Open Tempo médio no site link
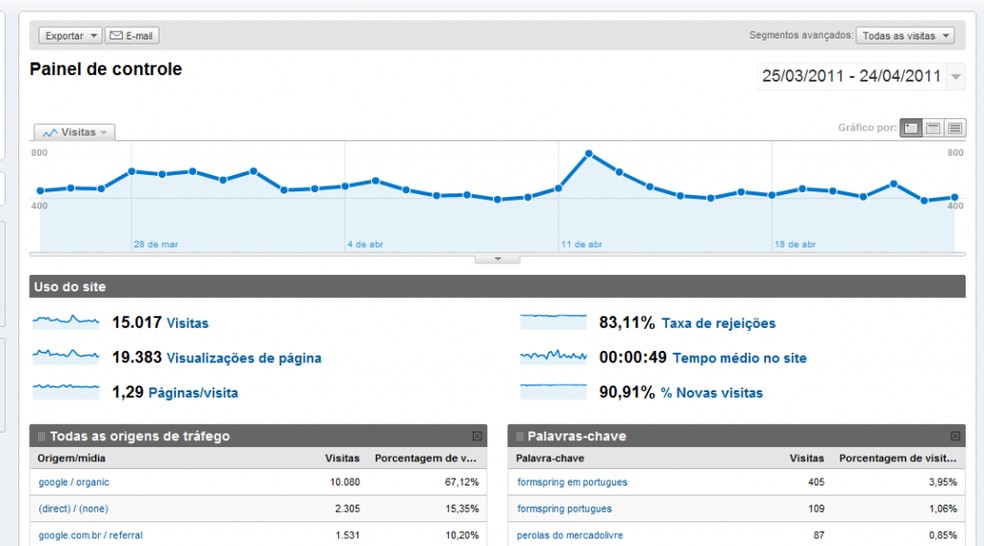The height and width of the screenshot is (546, 984). coord(740,358)
